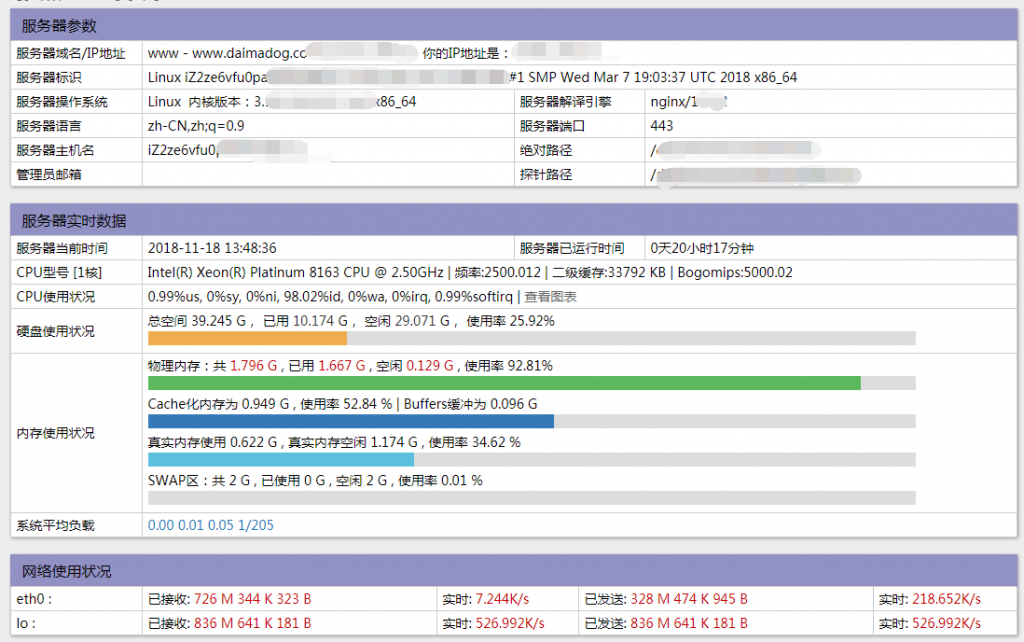The width and height of the screenshot is (1024, 642).
Task: Click the 内存使用状况 label cell
Action: (76, 433)
